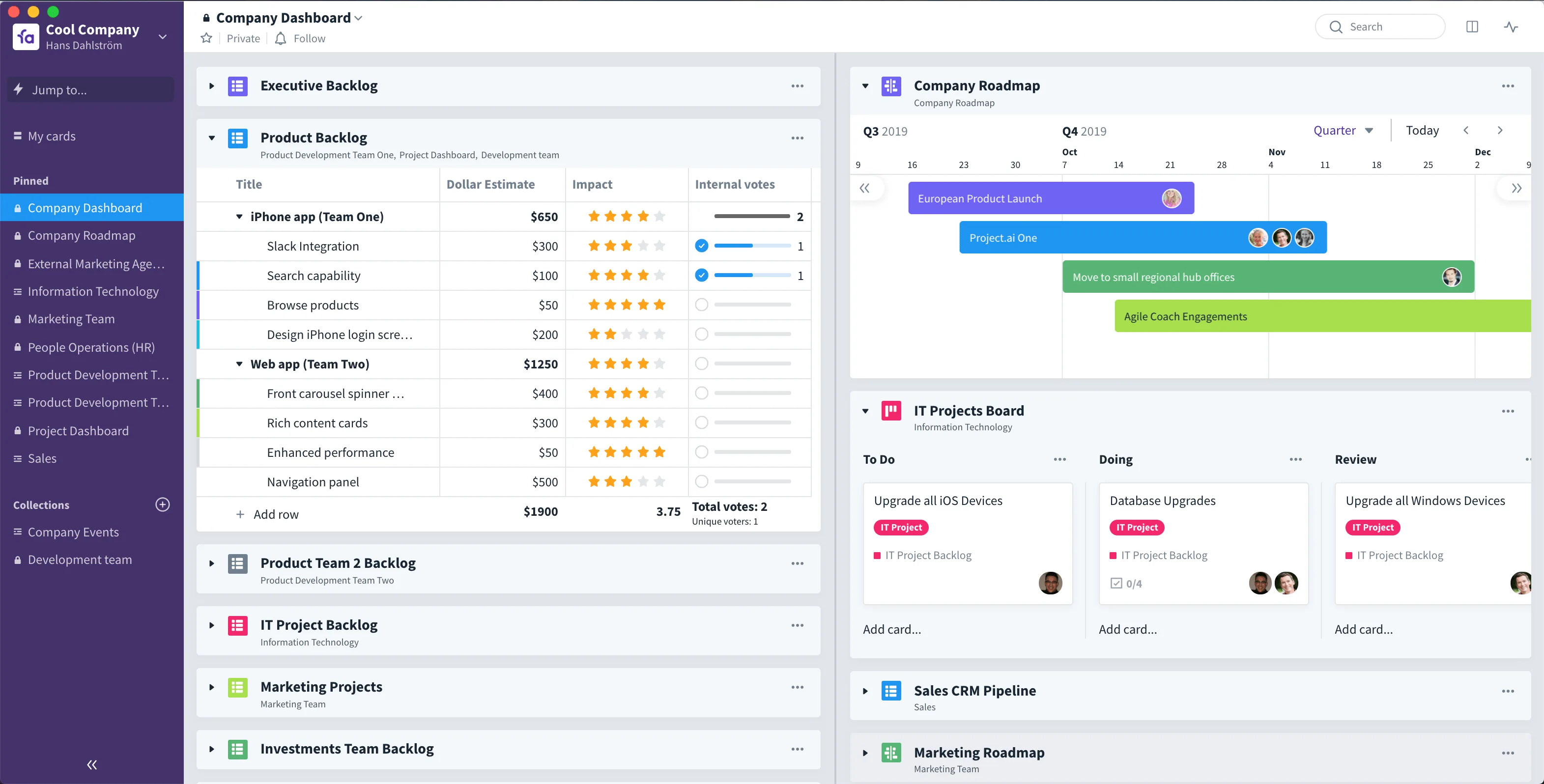The width and height of the screenshot is (1544, 784).
Task: Click Today button on roadmap
Action: pos(1422,130)
